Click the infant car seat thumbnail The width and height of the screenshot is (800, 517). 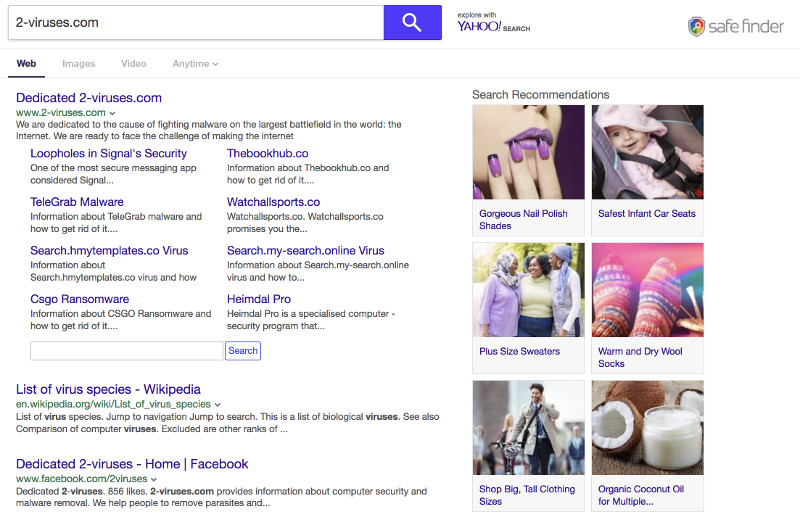647,152
